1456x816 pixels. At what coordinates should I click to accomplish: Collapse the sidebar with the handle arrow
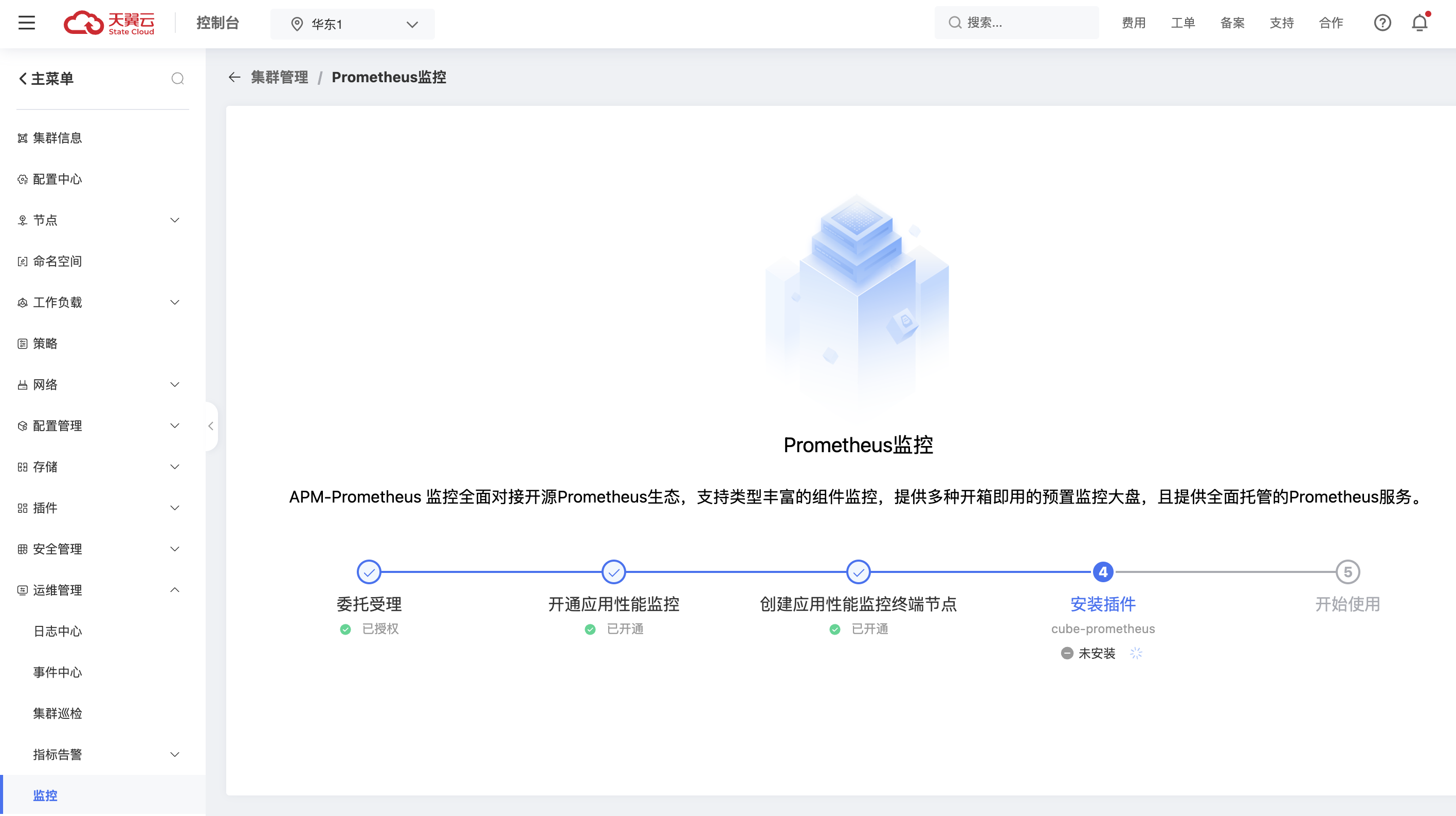click(x=211, y=426)
